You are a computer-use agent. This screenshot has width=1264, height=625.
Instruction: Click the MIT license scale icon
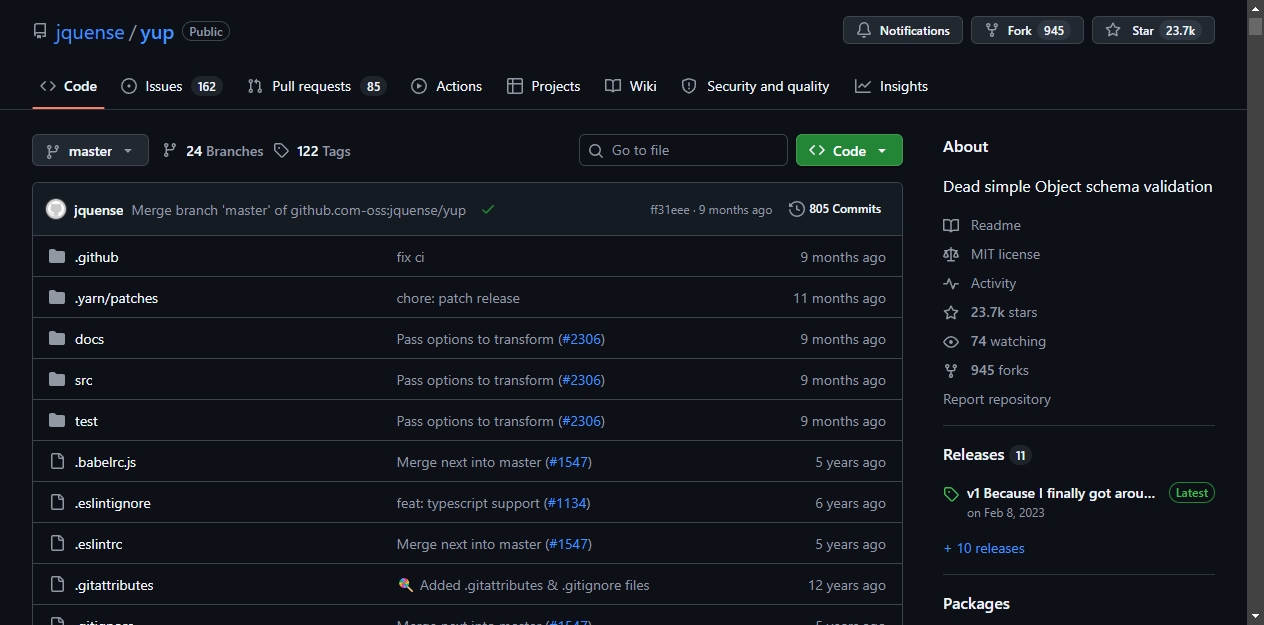point(951,254)
